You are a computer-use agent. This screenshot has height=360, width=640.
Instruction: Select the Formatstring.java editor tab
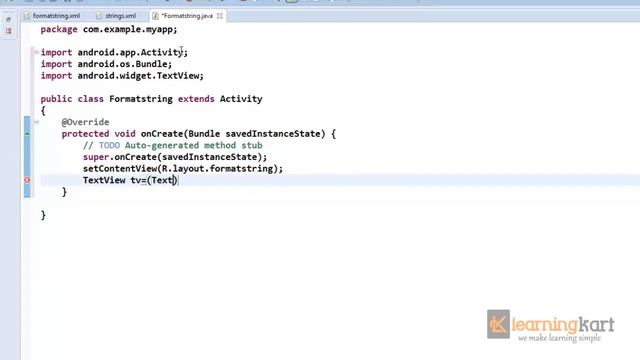pyautogui.click(x=187, y=16)
